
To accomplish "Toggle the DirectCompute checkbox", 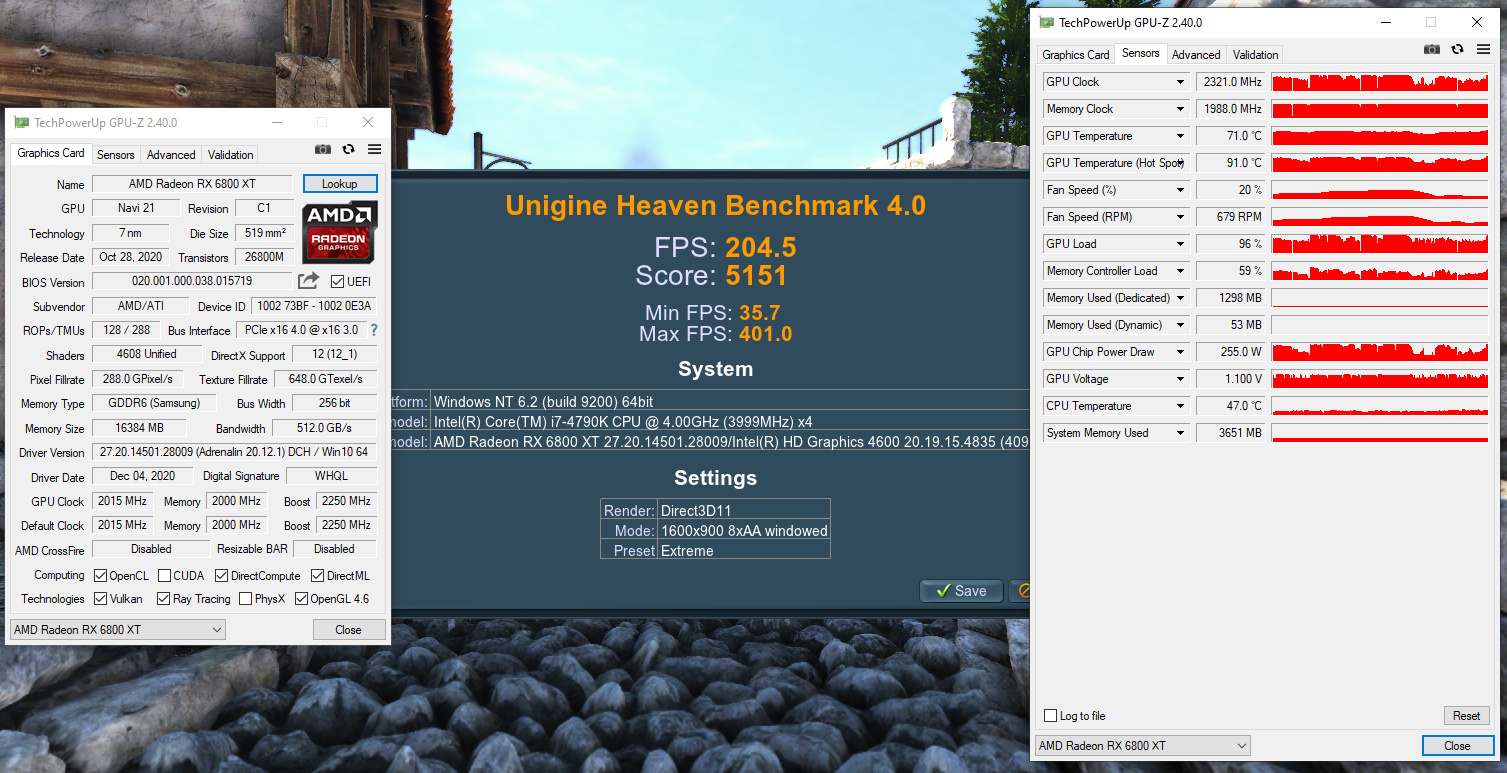I will click(221, 576).
